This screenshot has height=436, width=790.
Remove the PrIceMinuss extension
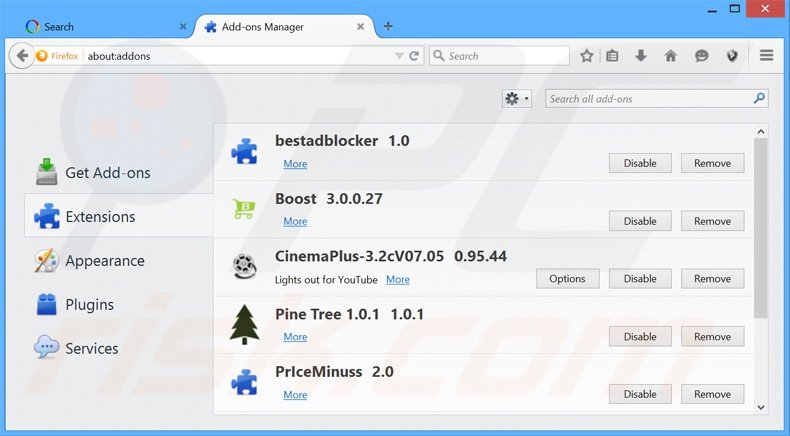click(x=712, y=394)
